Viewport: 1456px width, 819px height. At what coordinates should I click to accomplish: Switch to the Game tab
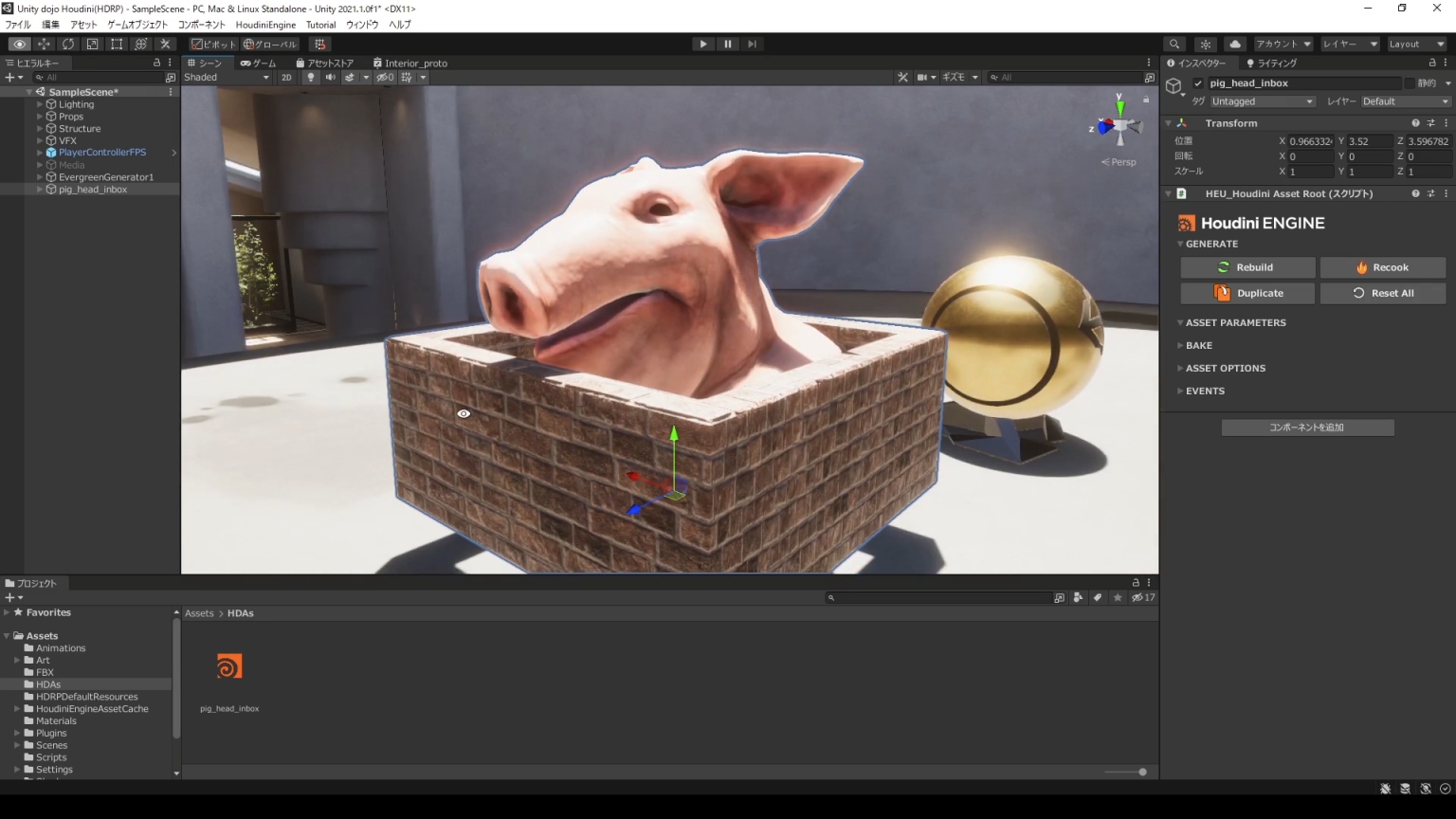257,63
